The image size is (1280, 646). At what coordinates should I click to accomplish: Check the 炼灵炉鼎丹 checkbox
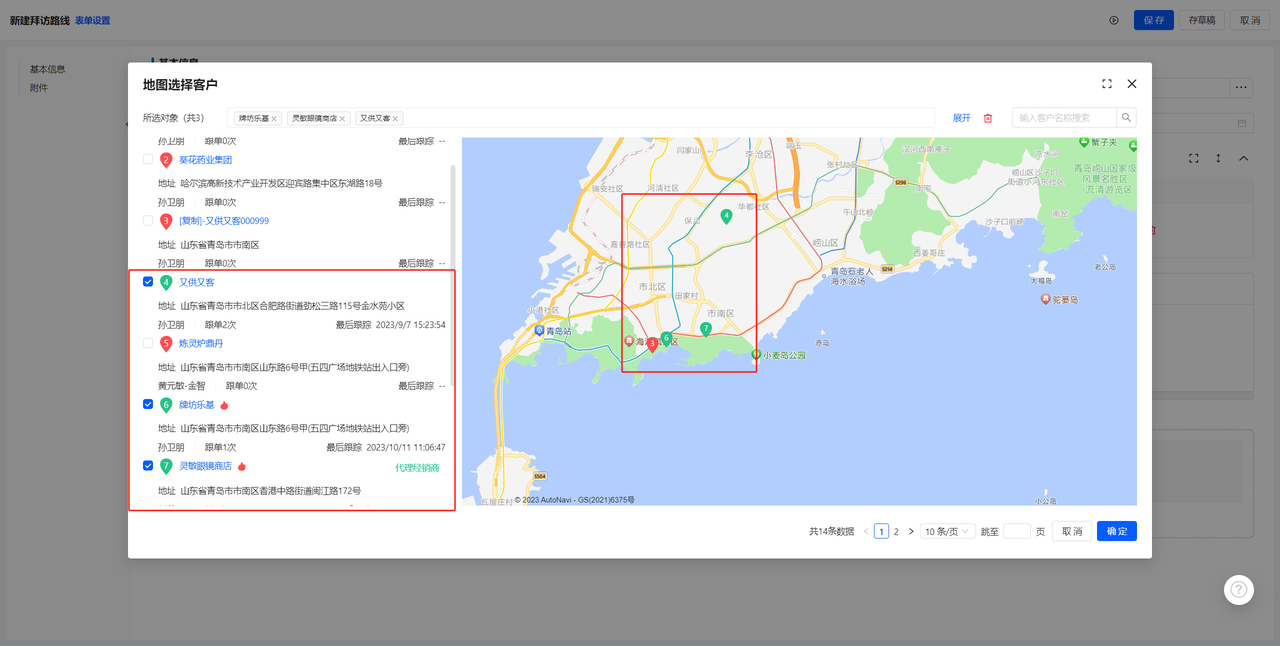click(148, 343)
